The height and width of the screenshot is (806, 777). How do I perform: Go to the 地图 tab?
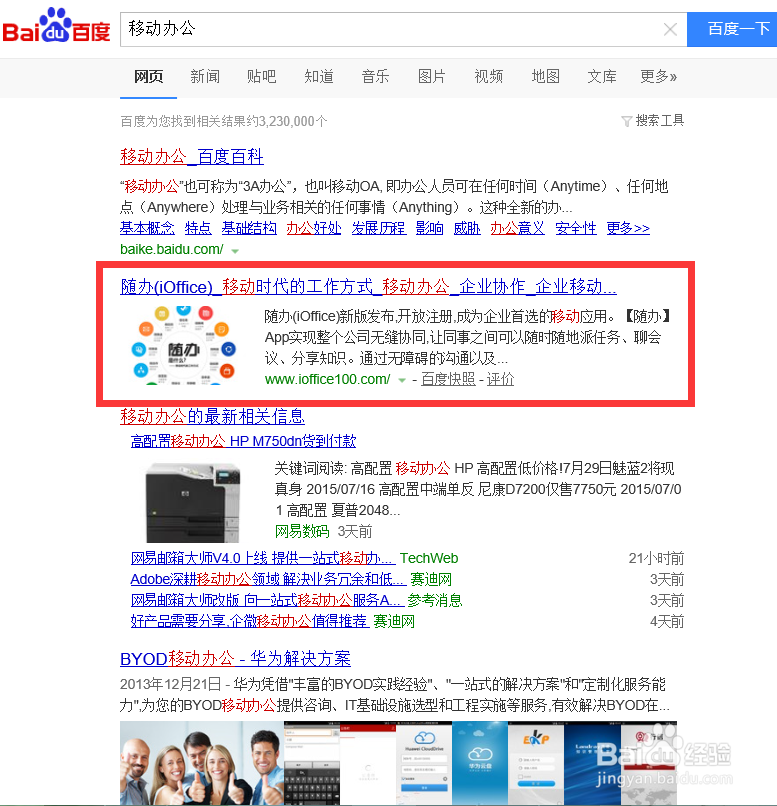(x=545, y=77)
